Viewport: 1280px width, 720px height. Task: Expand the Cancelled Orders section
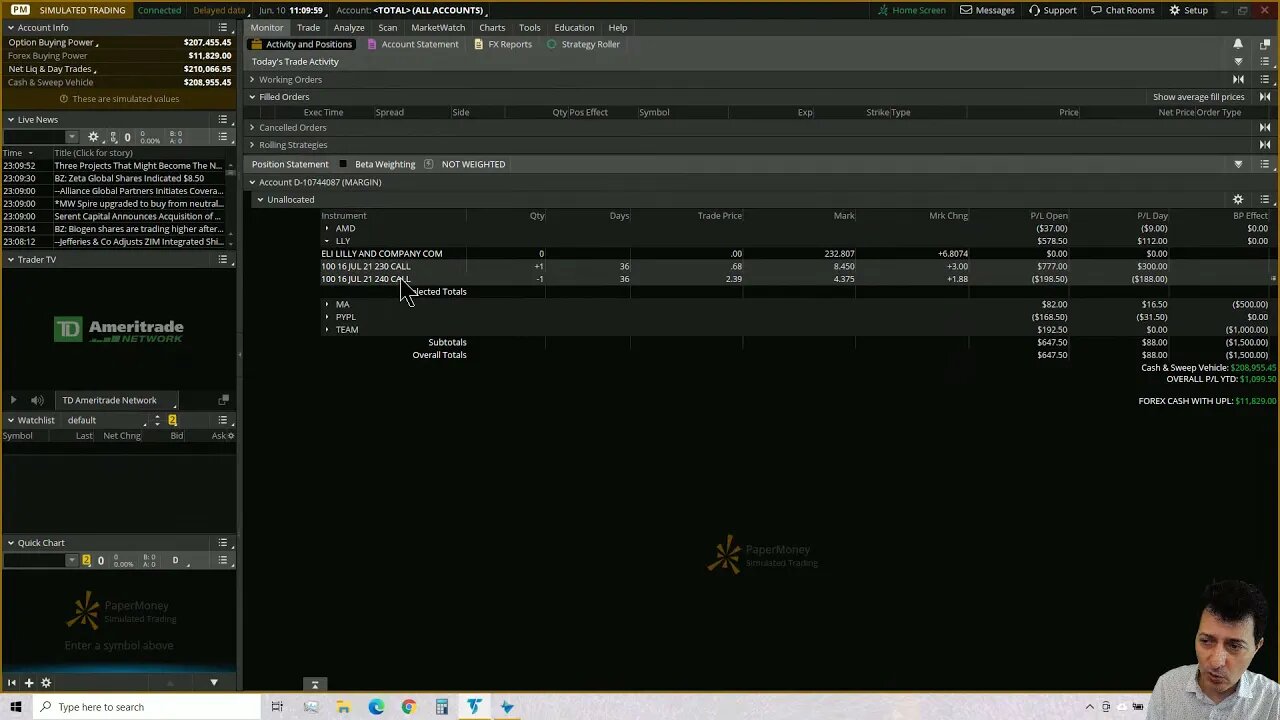252,128
